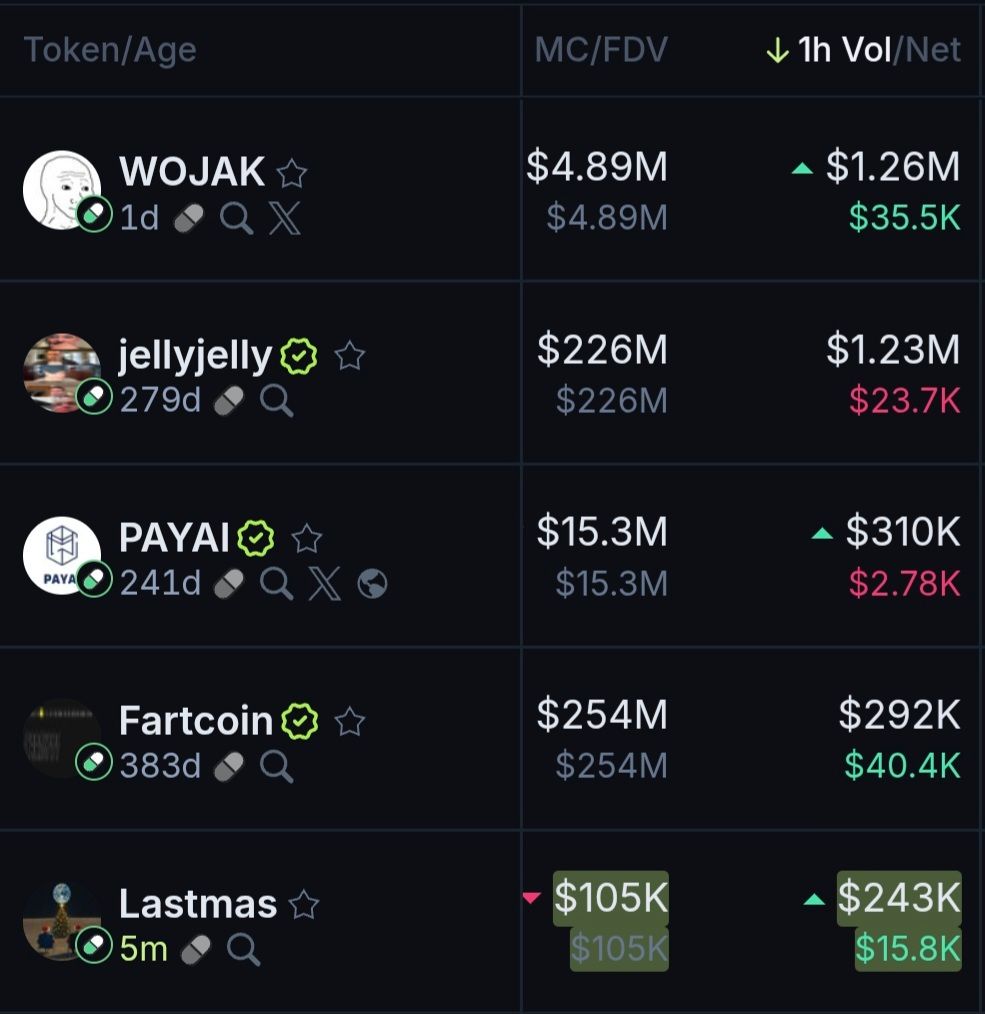Click the pill icon next to Fartcoin age
985x1014 pixels.
point(229,767)
